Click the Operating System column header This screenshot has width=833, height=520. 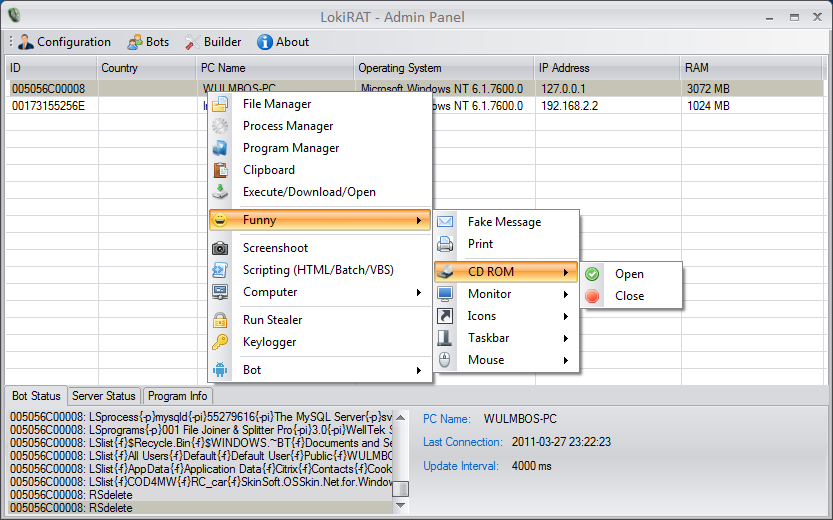pyautogui.click(x=444, y=68)
